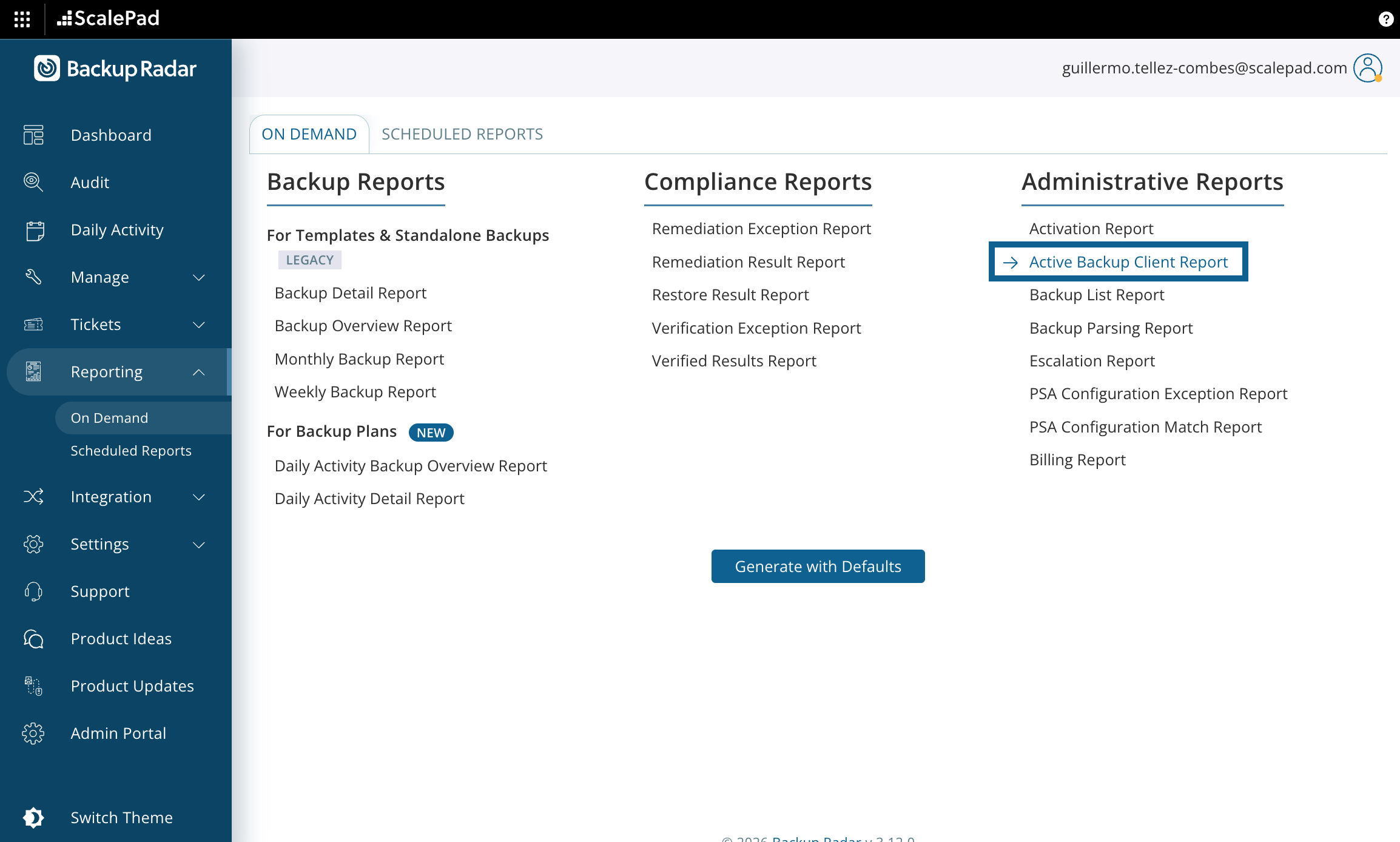Image resolution: width=1400 pixels, height=842 pixels.
Task: Click the Manage wrench icon
Action: (x=33, y=277)
